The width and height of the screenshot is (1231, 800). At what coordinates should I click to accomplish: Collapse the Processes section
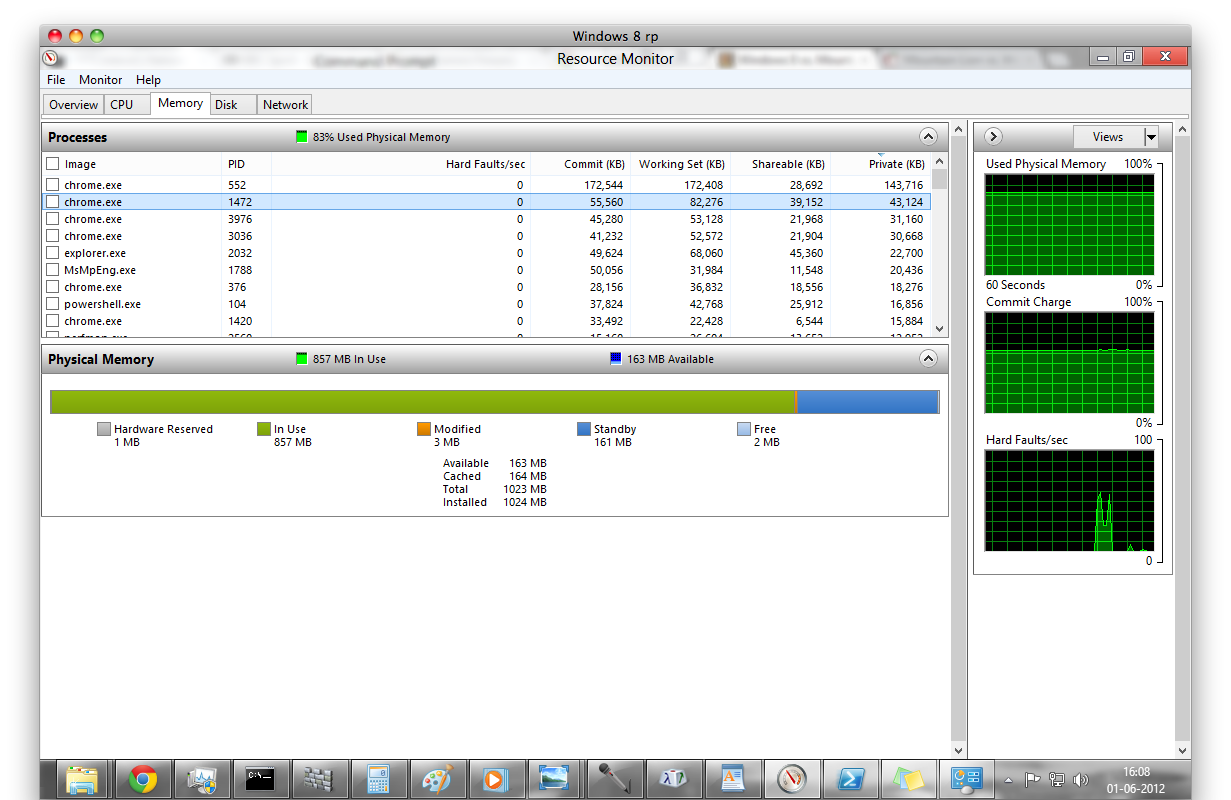click(928, 137)
